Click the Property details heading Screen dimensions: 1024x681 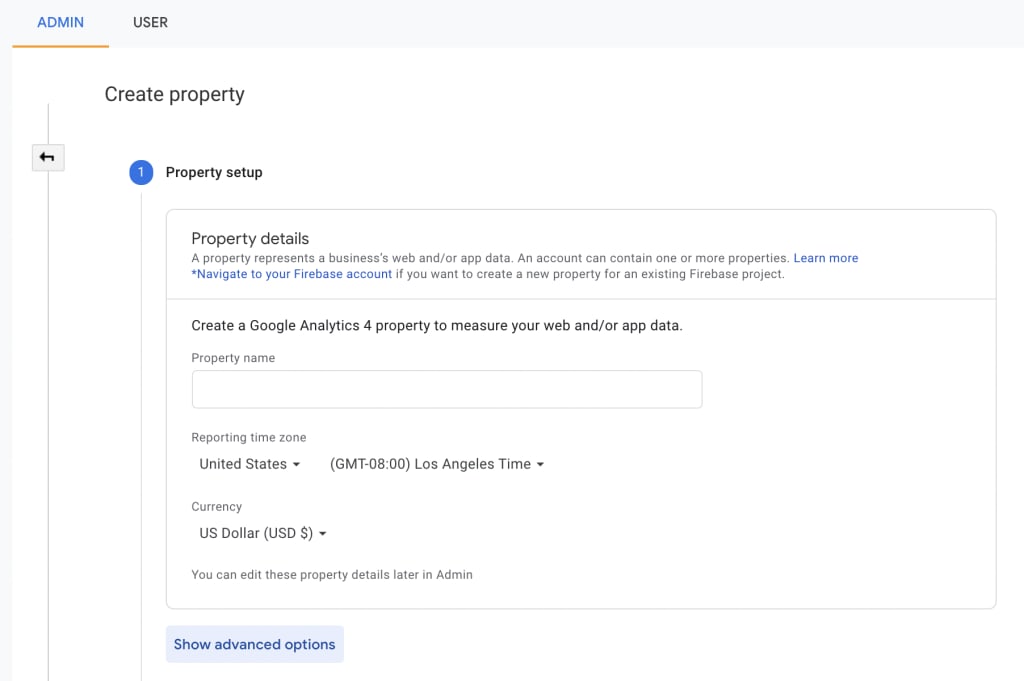click(x=250, y=238)
